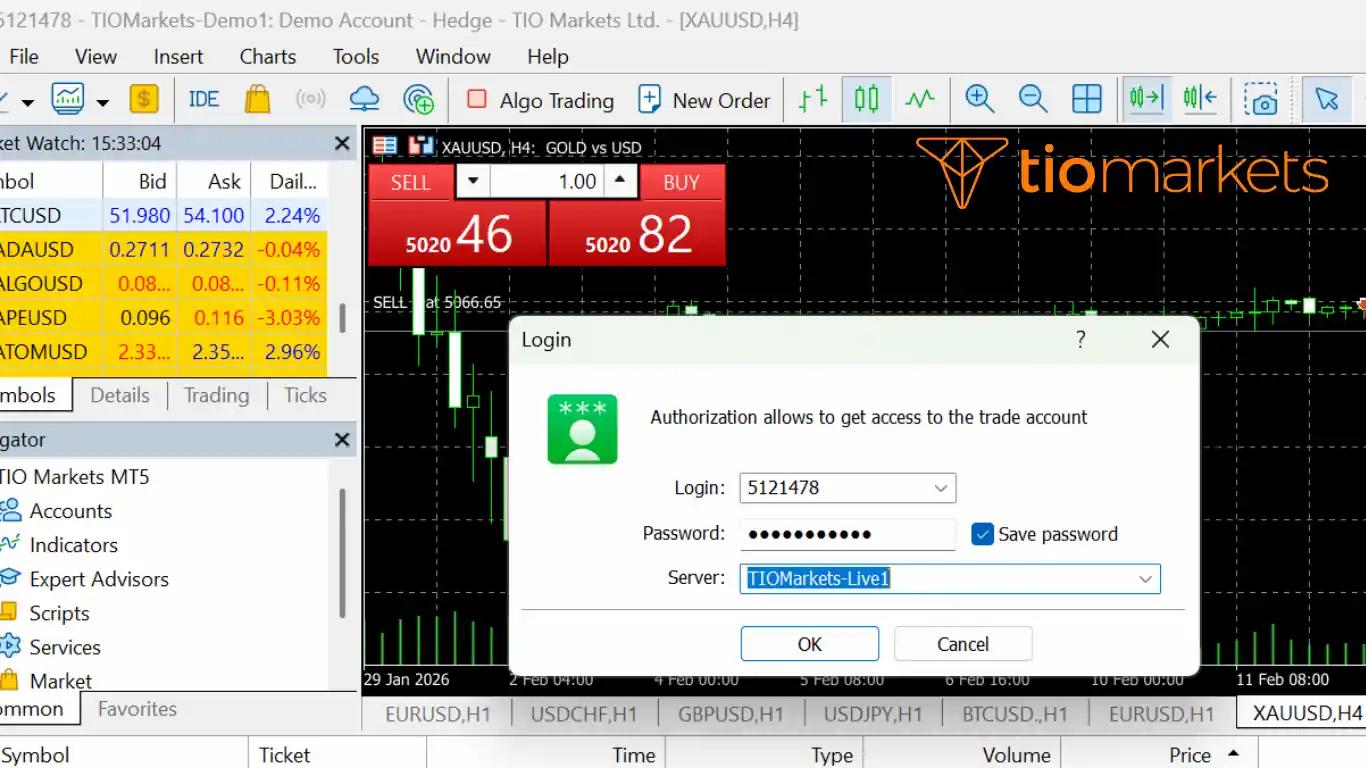This screenshot has width=1366, height=768.
Task: Click the Password field in Login dialog
Action: (848, 534)
